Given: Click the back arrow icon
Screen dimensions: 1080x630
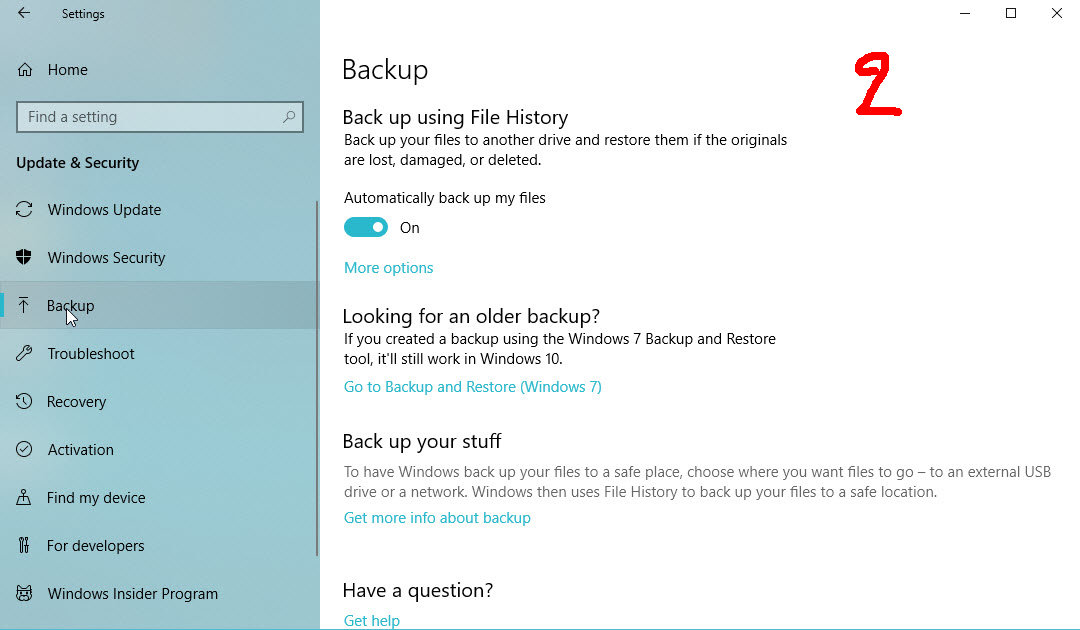Looking at the screenshot, I should [x=24, y=13].
